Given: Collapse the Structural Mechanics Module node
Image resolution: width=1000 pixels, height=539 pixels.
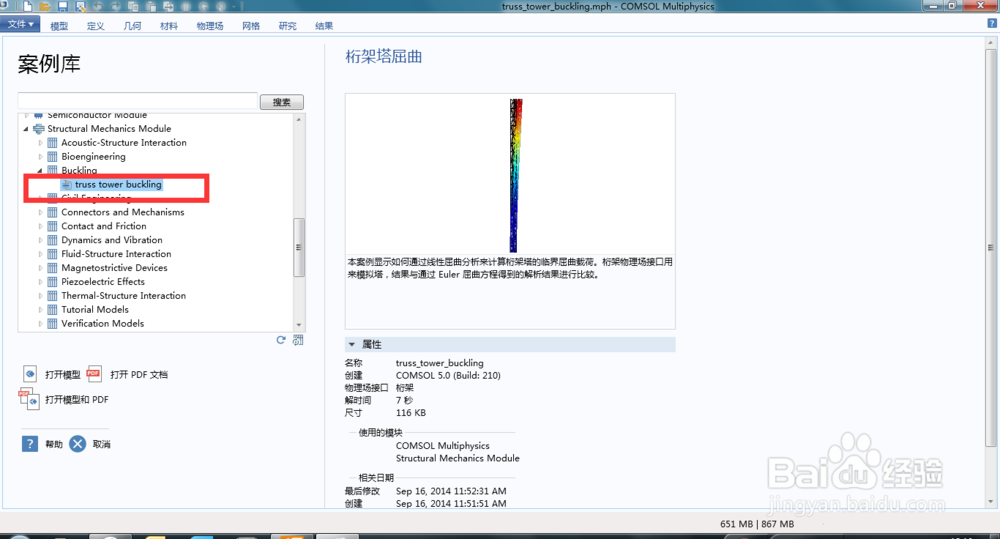Looking at the screenshot, I should click(x=26, y=129).
